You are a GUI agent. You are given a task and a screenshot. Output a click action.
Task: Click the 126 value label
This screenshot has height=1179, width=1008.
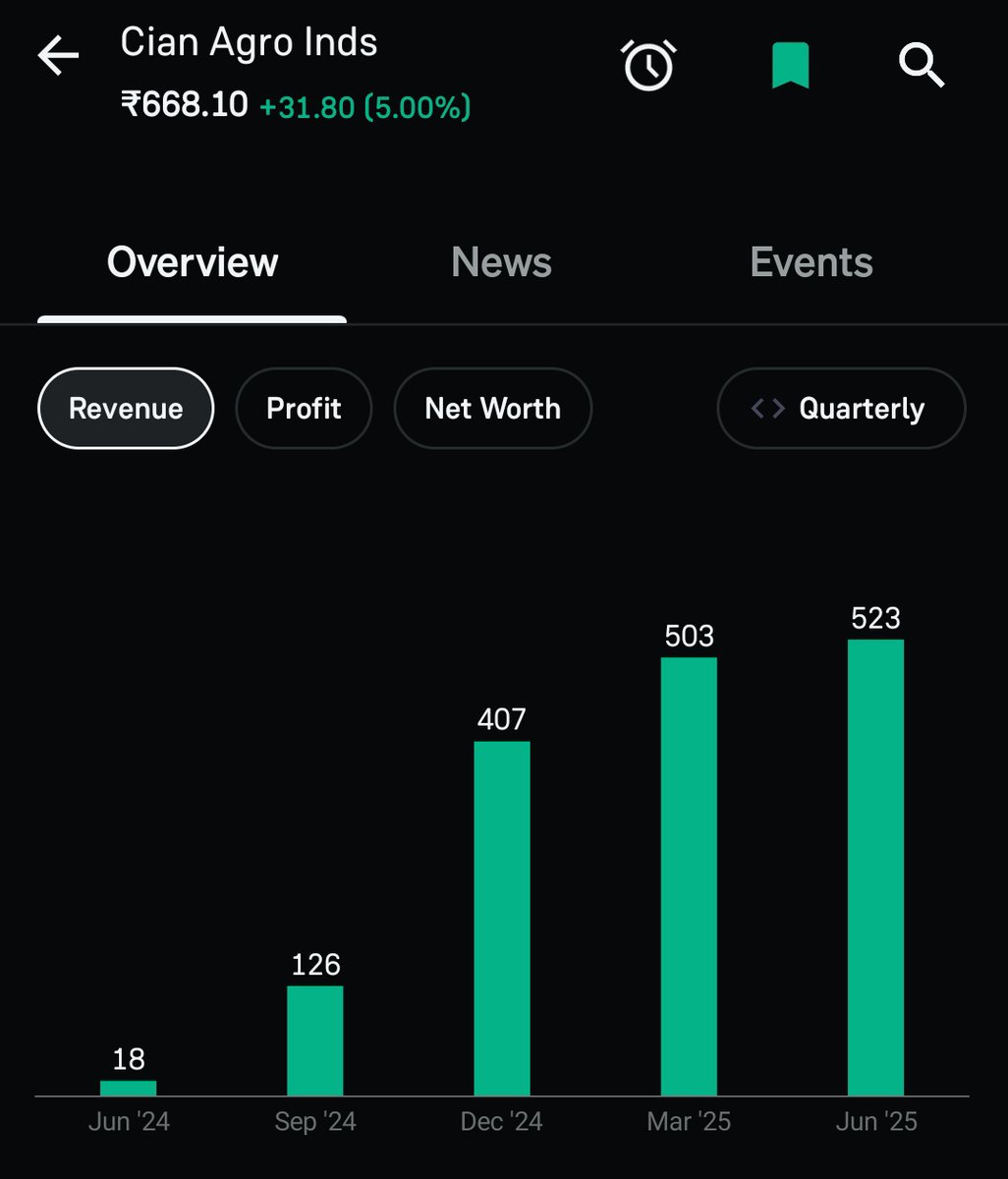[315, 964]
